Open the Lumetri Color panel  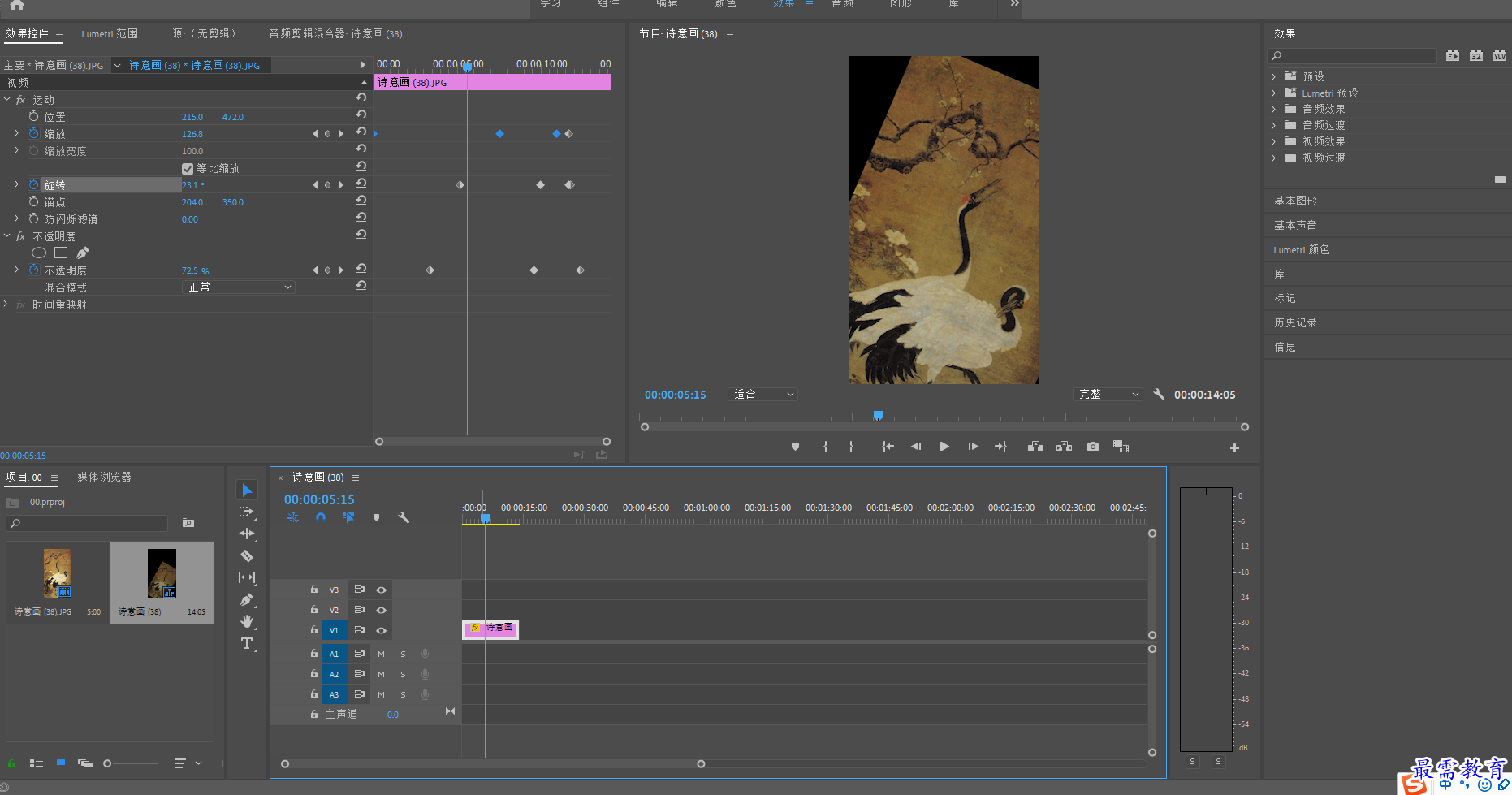(x=1302, y=249)
